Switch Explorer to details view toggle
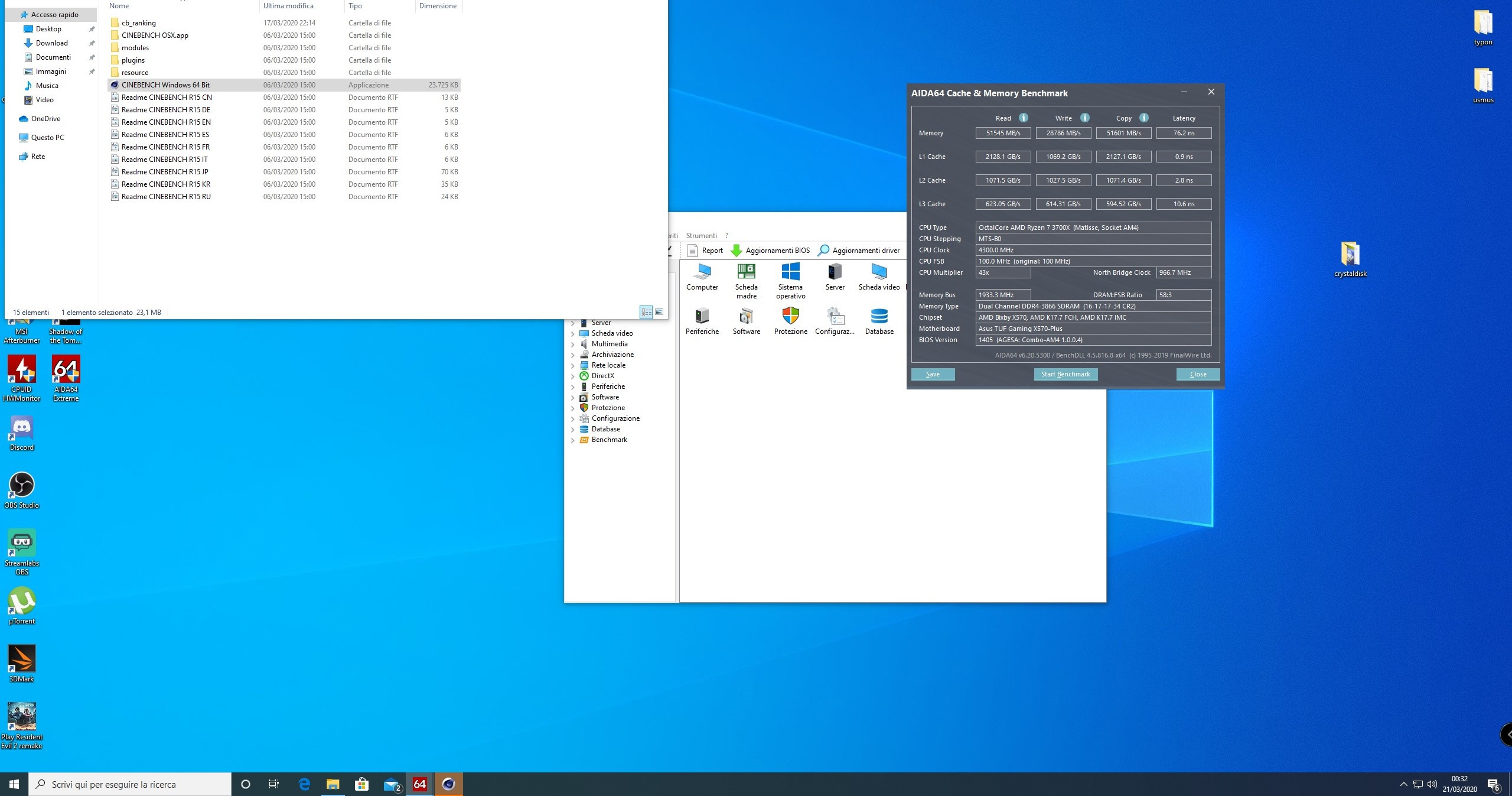 click(x=646, y=312)
